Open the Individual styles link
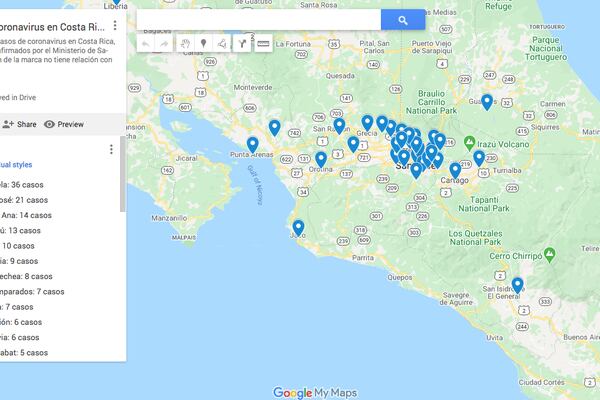 16,165
